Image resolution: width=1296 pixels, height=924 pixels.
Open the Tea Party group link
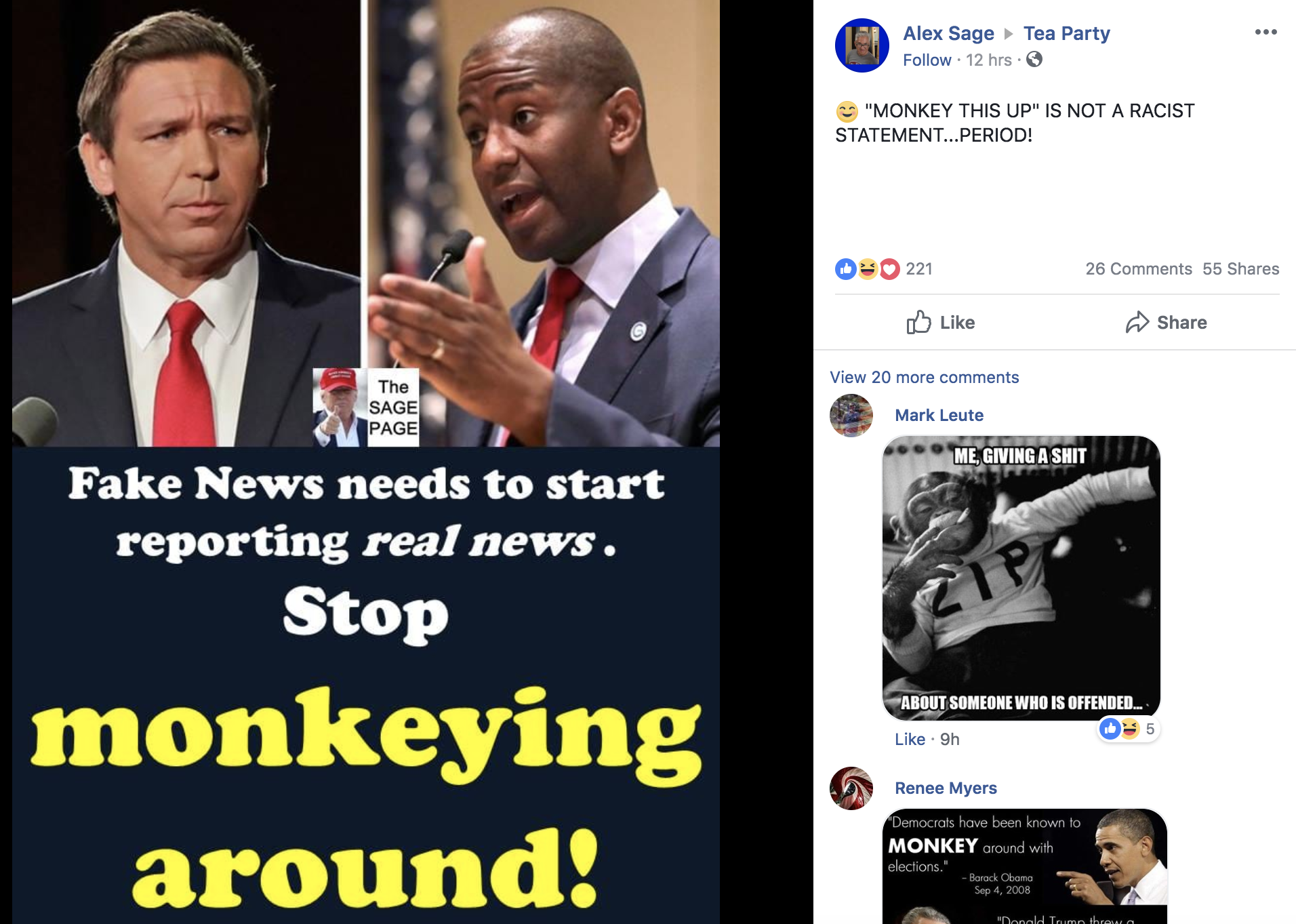click(x=1066, y=33)
